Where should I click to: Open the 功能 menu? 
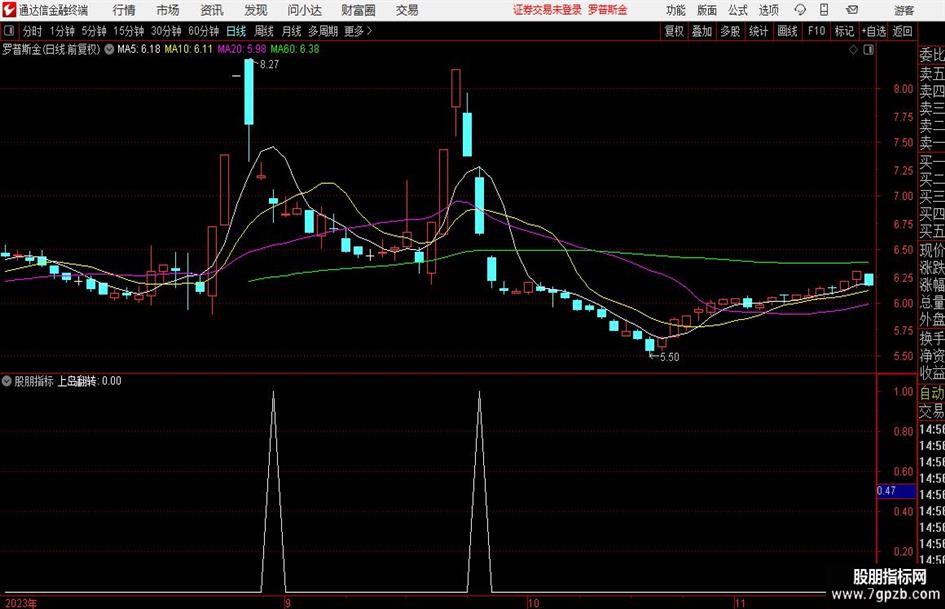(x=676, y=10)
